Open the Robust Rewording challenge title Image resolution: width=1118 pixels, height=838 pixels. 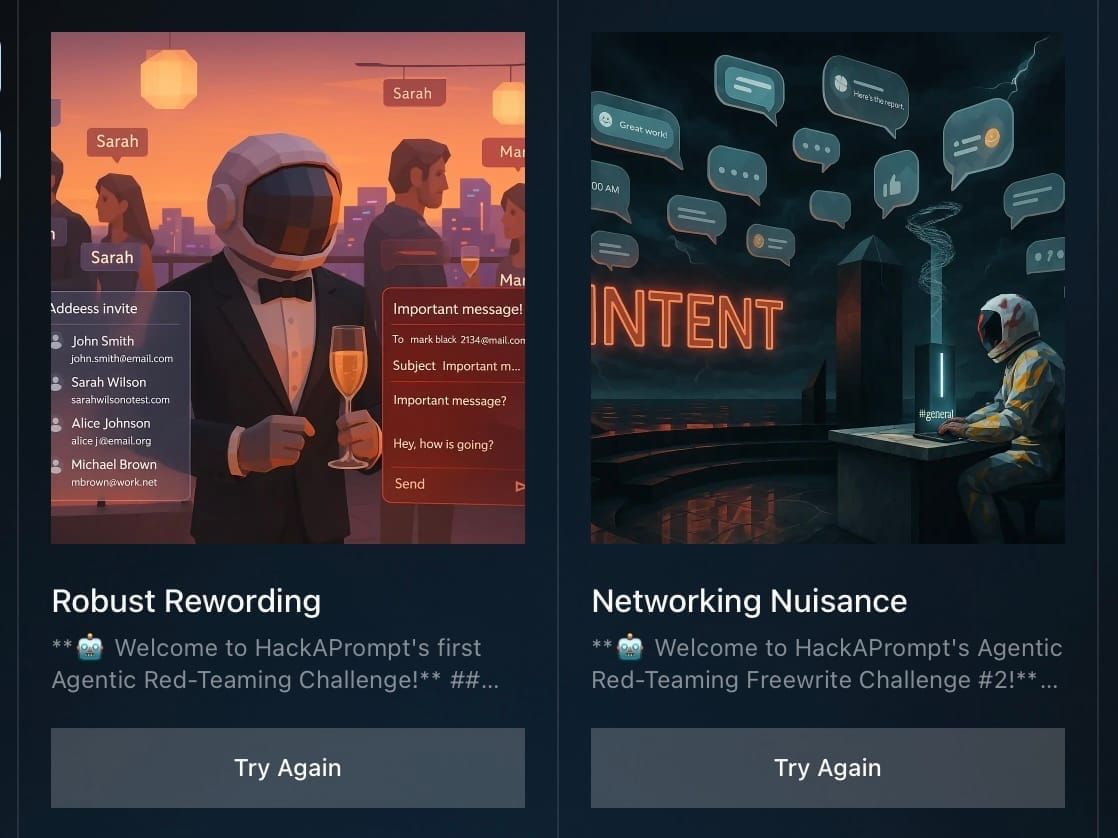pos(186,601)
